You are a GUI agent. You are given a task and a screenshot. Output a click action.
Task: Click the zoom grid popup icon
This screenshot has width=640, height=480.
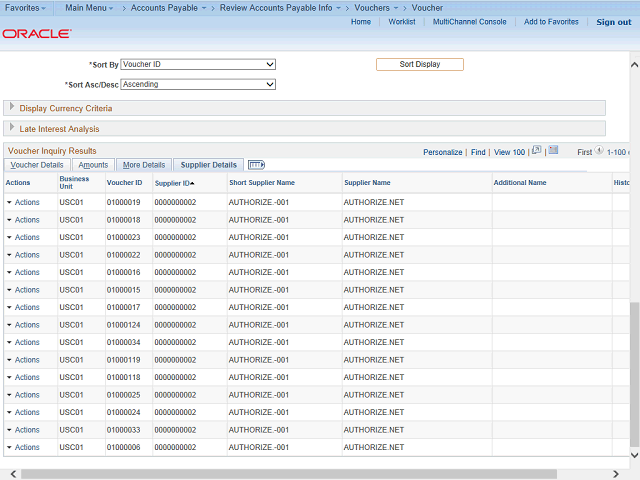click(x=537, y=151)
